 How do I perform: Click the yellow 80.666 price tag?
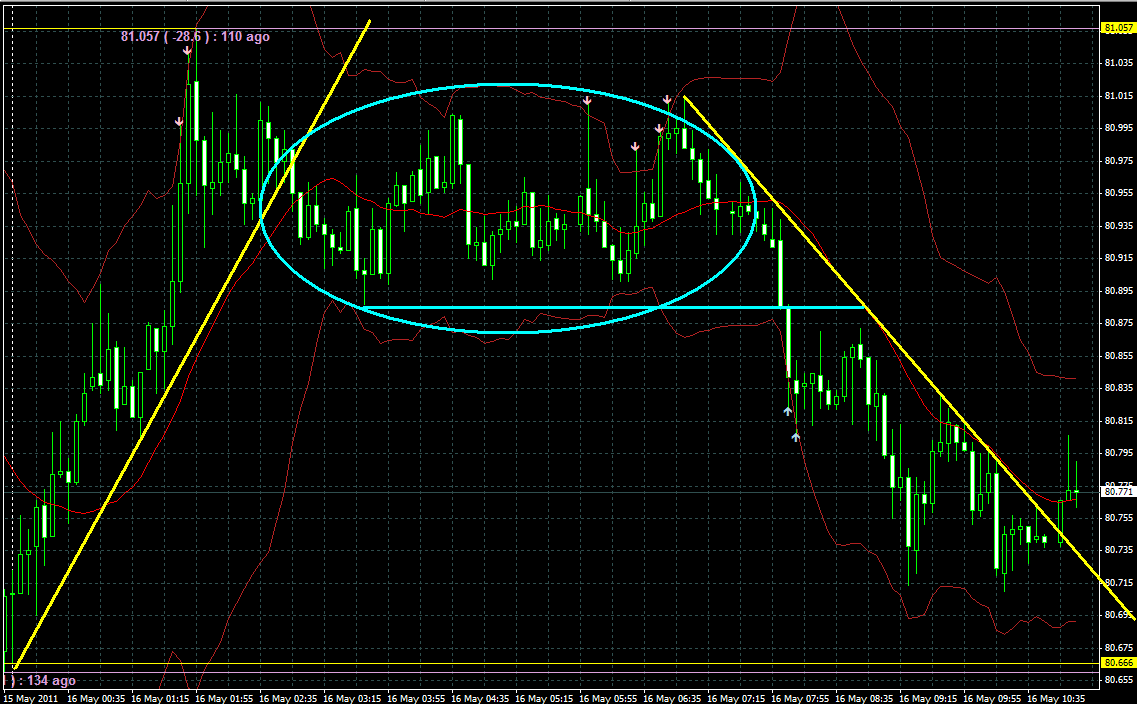point(1117,663)
